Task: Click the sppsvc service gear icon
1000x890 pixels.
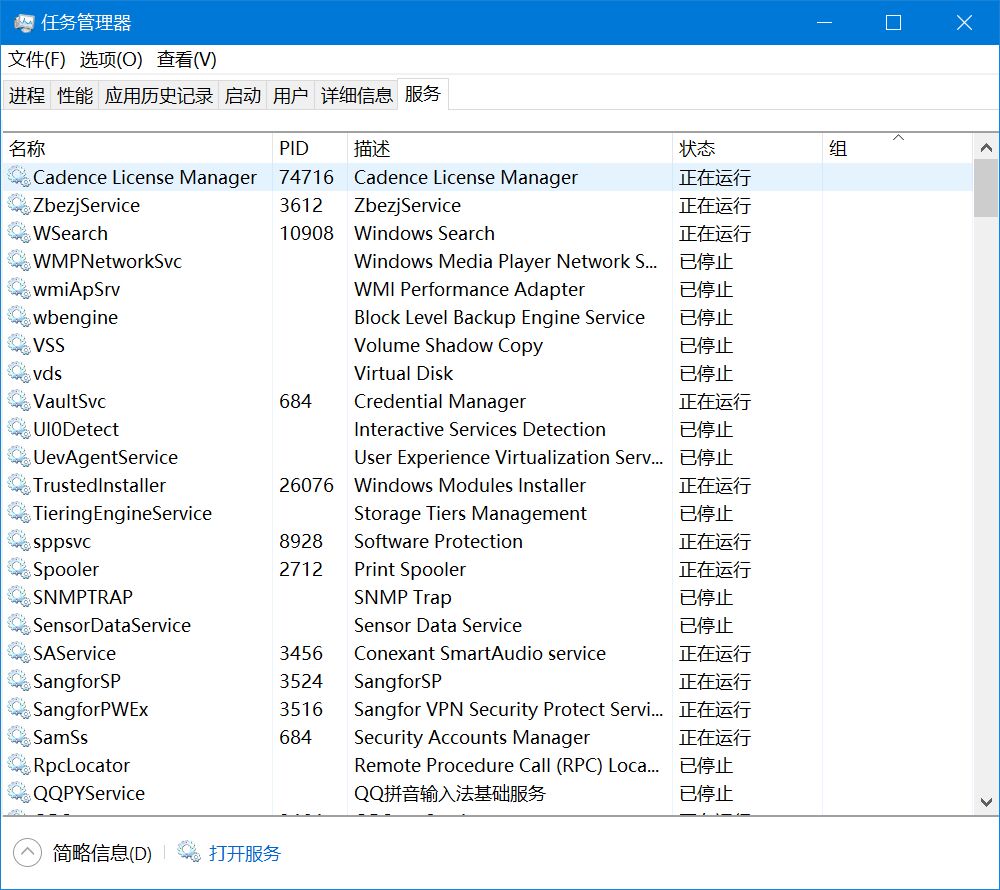Action: pyautogui.click(x=18, y=541)
